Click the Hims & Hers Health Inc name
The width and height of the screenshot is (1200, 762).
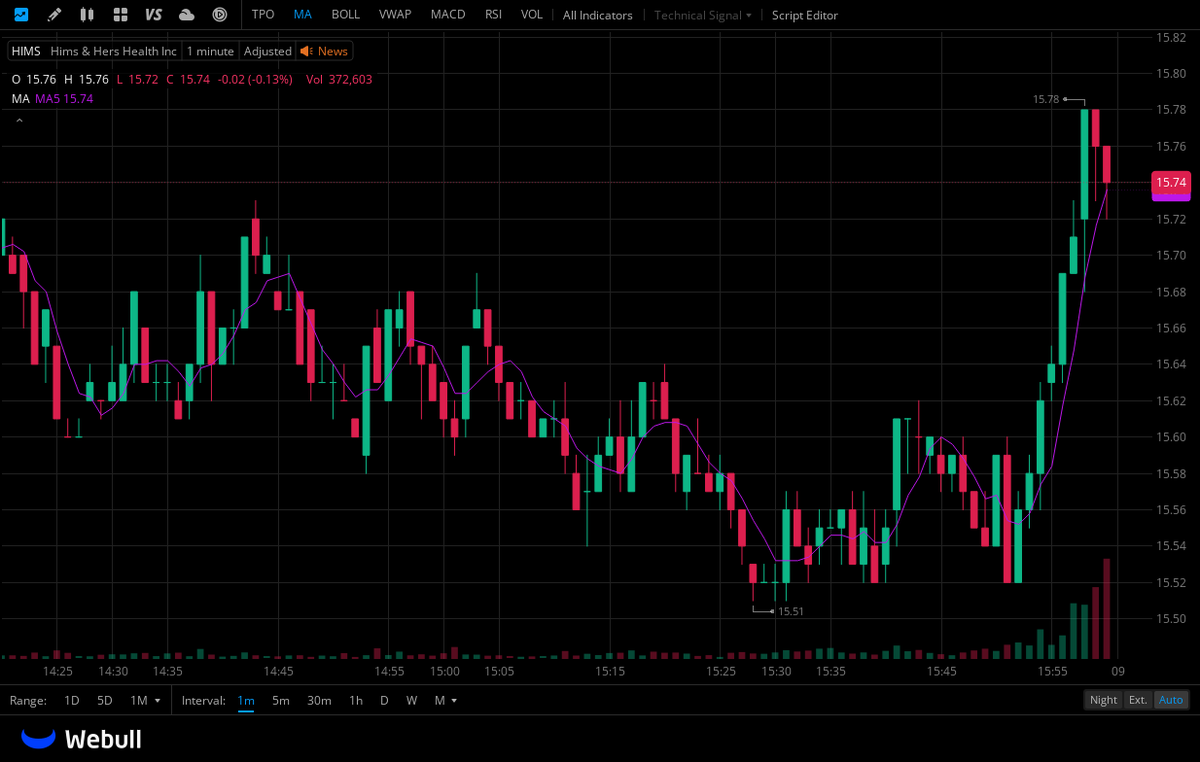114,51
